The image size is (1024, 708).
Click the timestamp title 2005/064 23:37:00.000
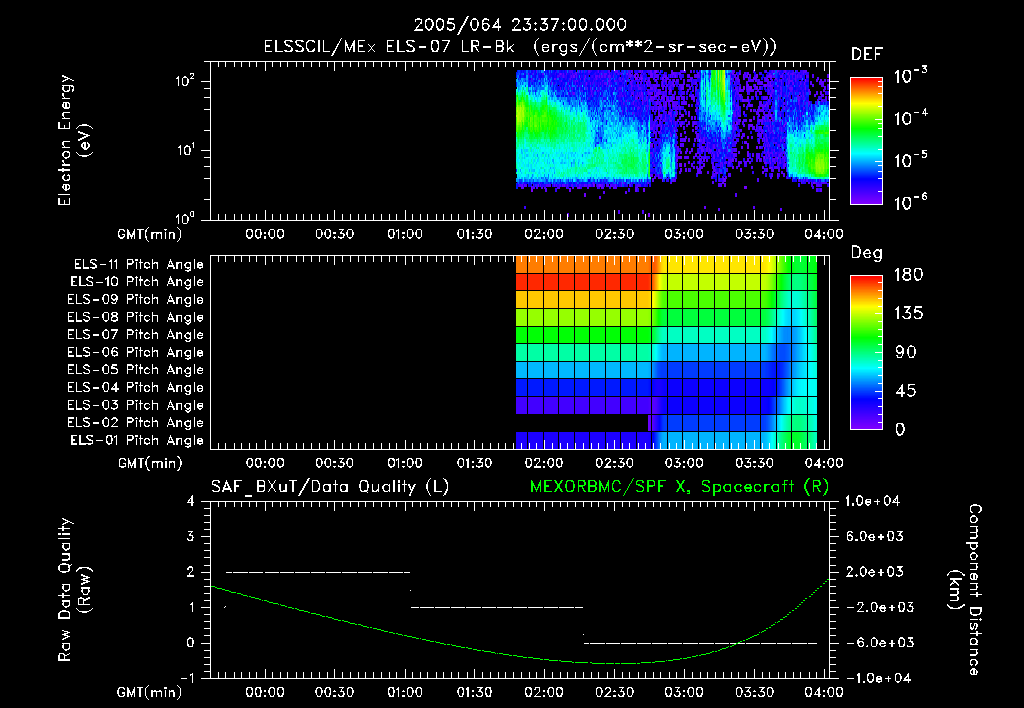coord(520,25)
